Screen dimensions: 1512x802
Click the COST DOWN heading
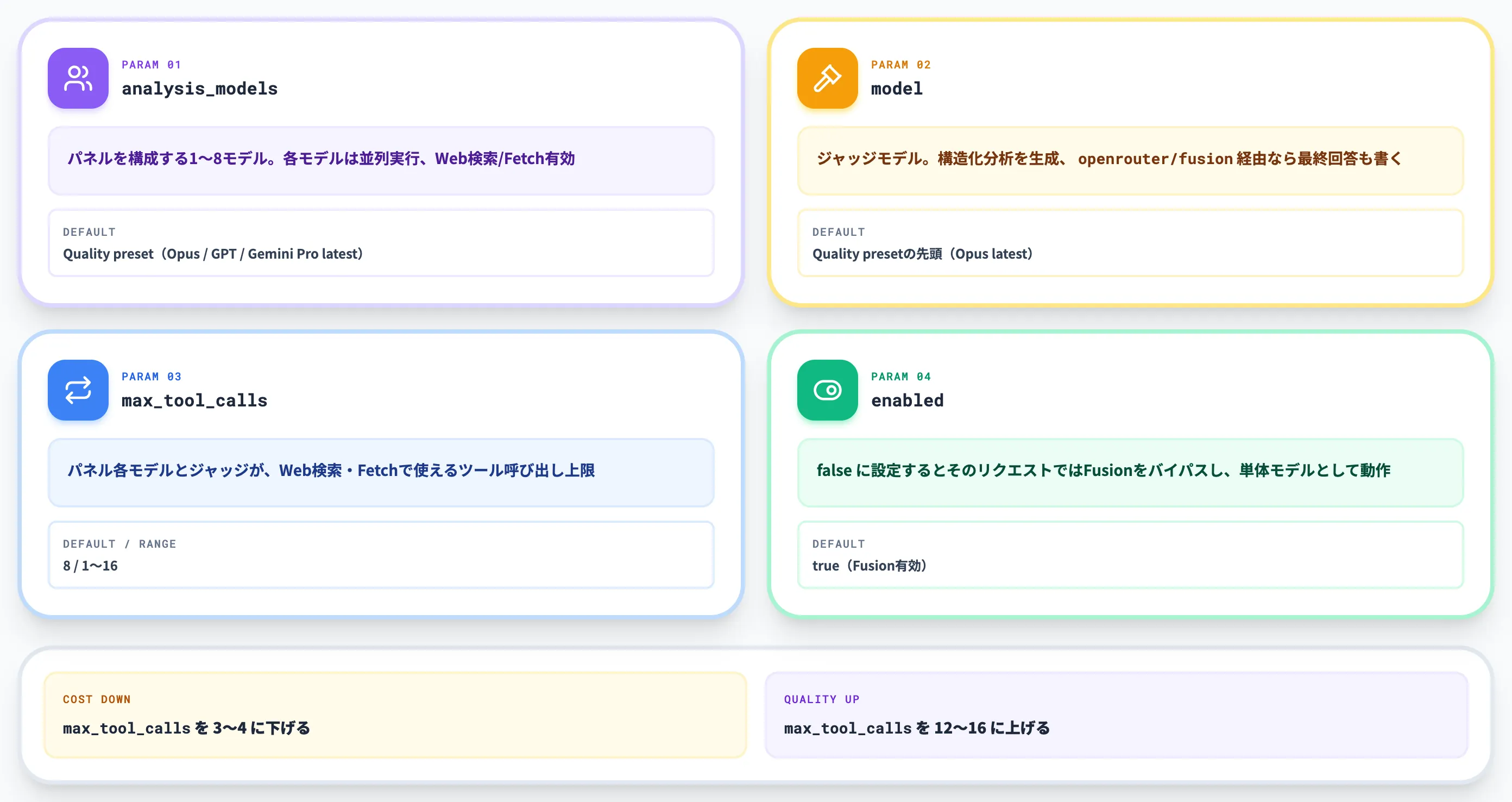[97, 699]
